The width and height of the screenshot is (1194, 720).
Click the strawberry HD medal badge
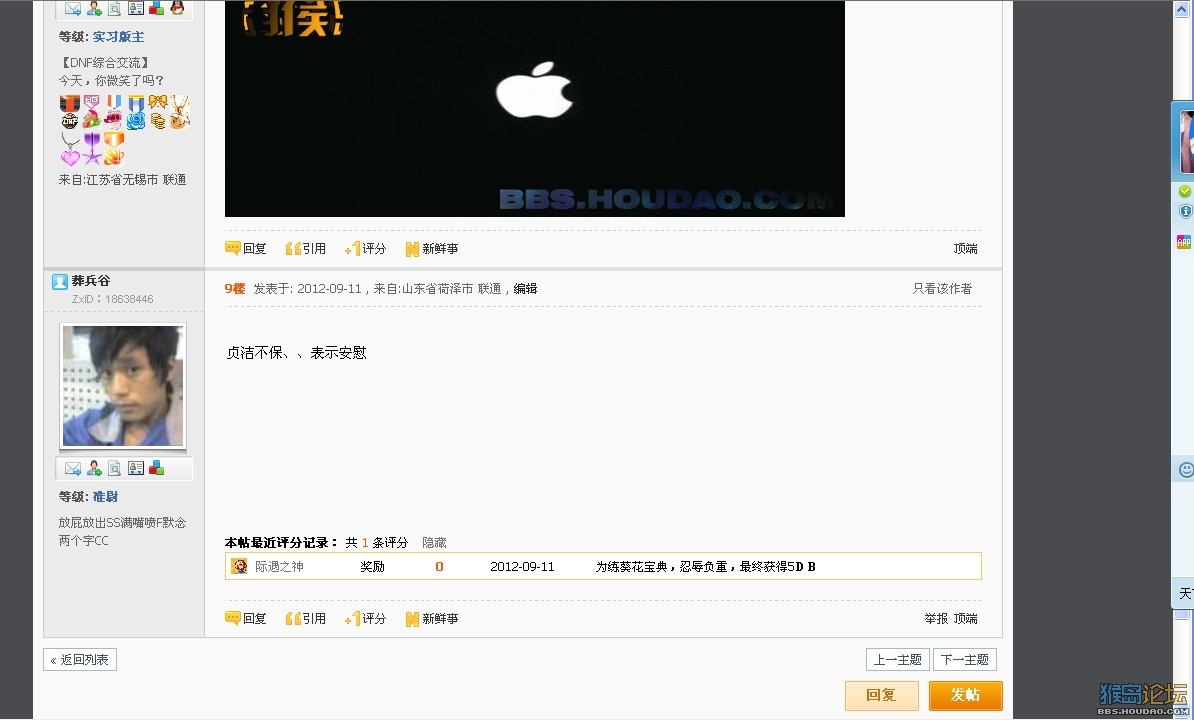[91, 112]
